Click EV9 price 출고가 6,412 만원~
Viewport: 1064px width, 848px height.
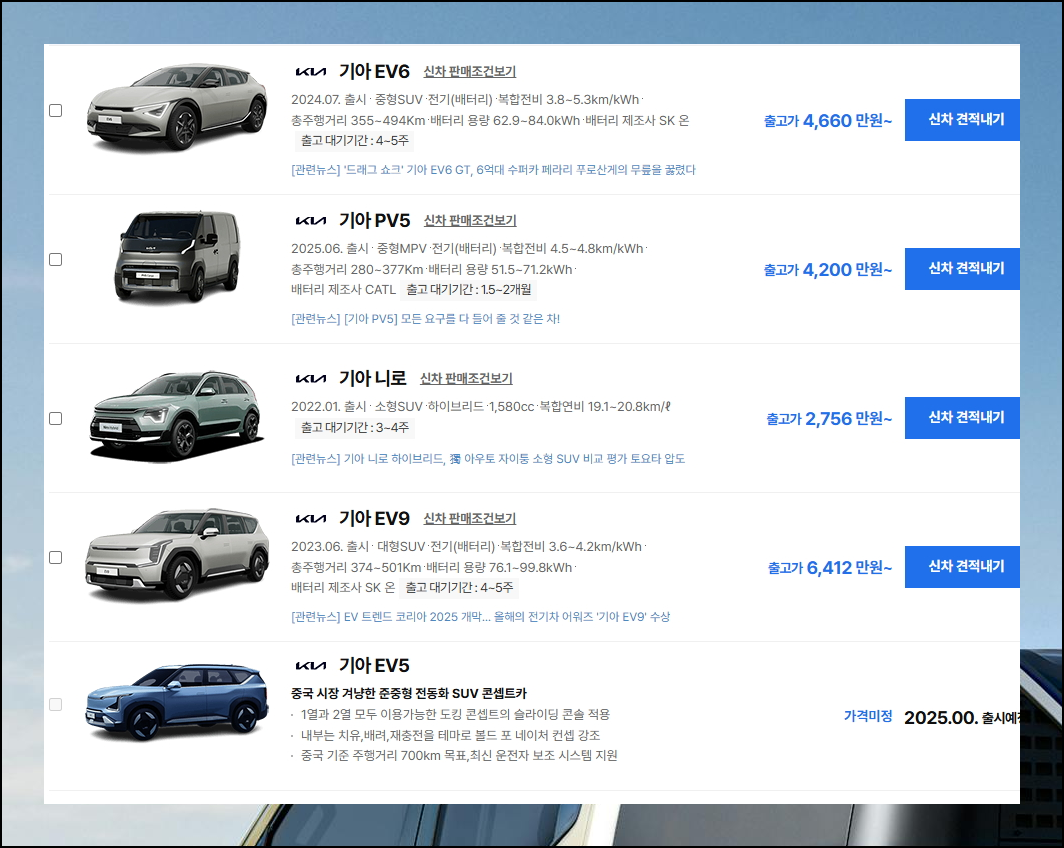click(830, 568)
